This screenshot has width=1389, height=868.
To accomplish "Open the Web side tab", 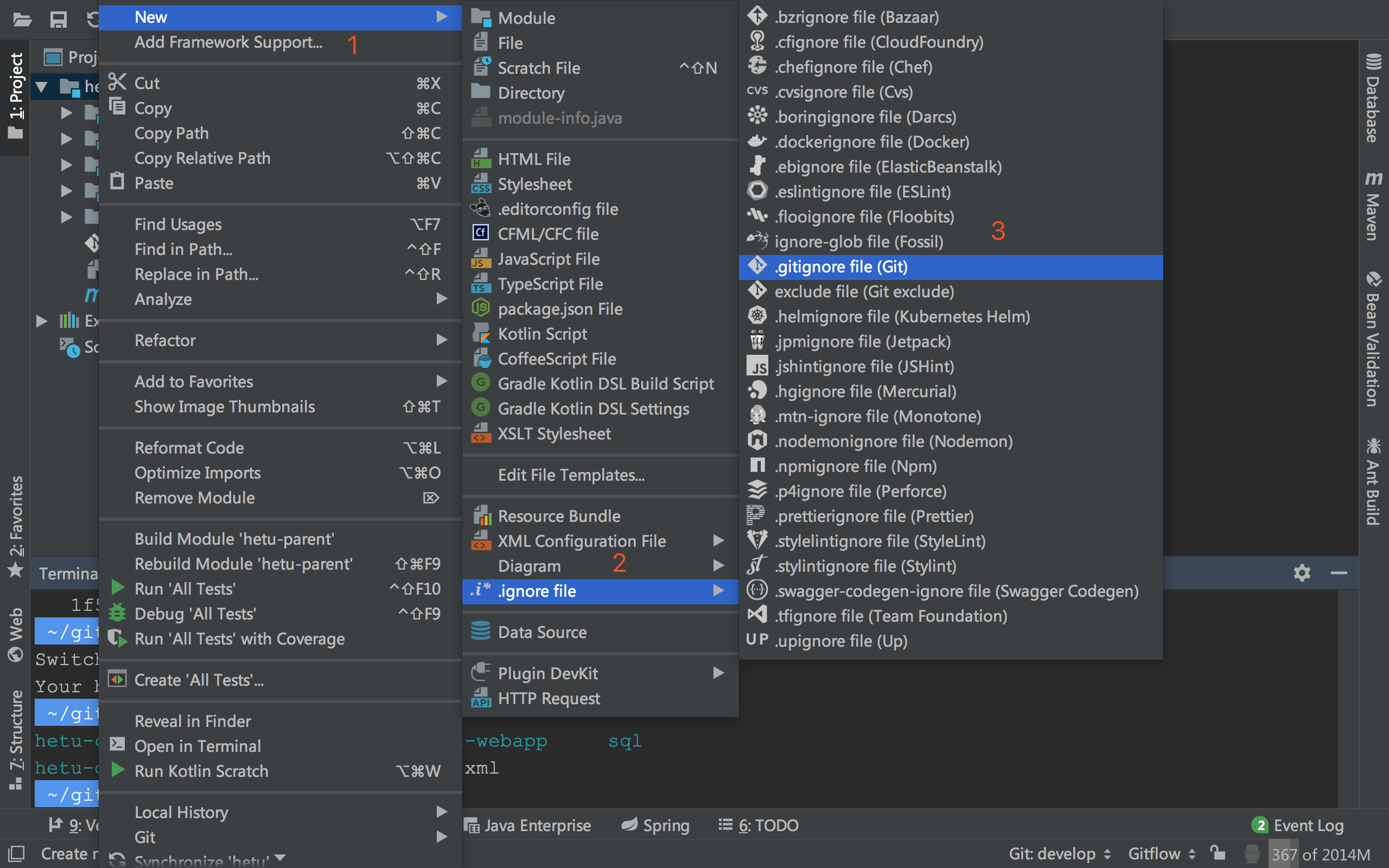I will 16,634.
